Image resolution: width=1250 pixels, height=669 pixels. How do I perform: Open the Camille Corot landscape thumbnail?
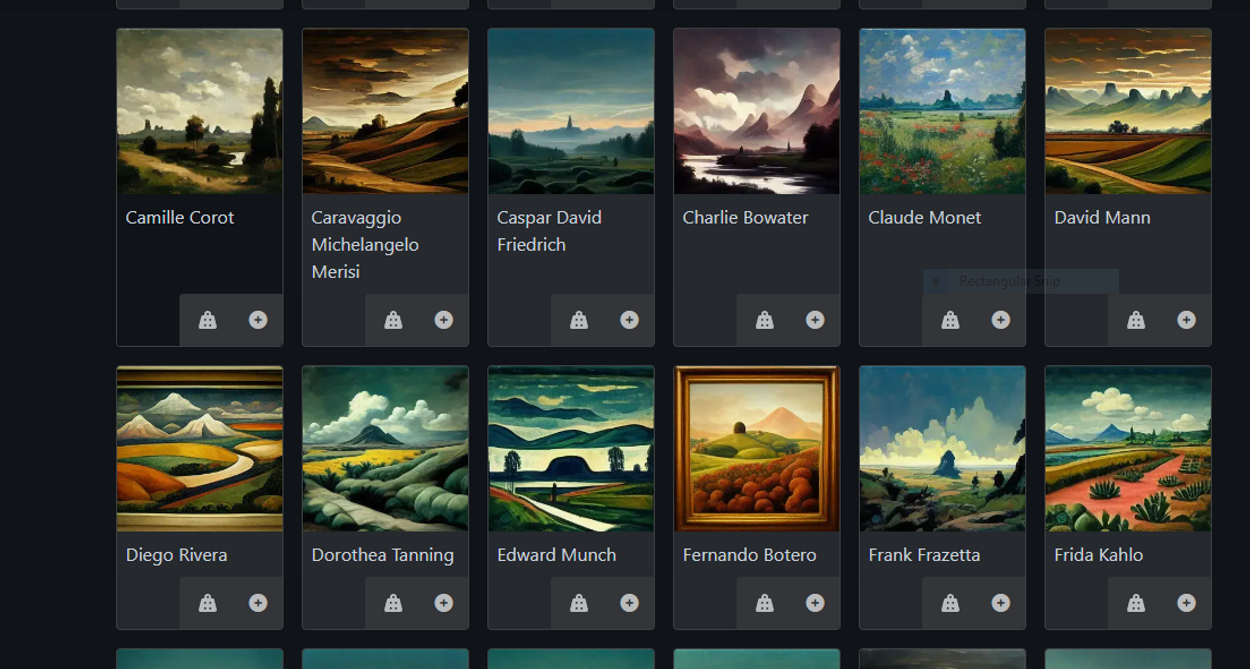(200, 111)
